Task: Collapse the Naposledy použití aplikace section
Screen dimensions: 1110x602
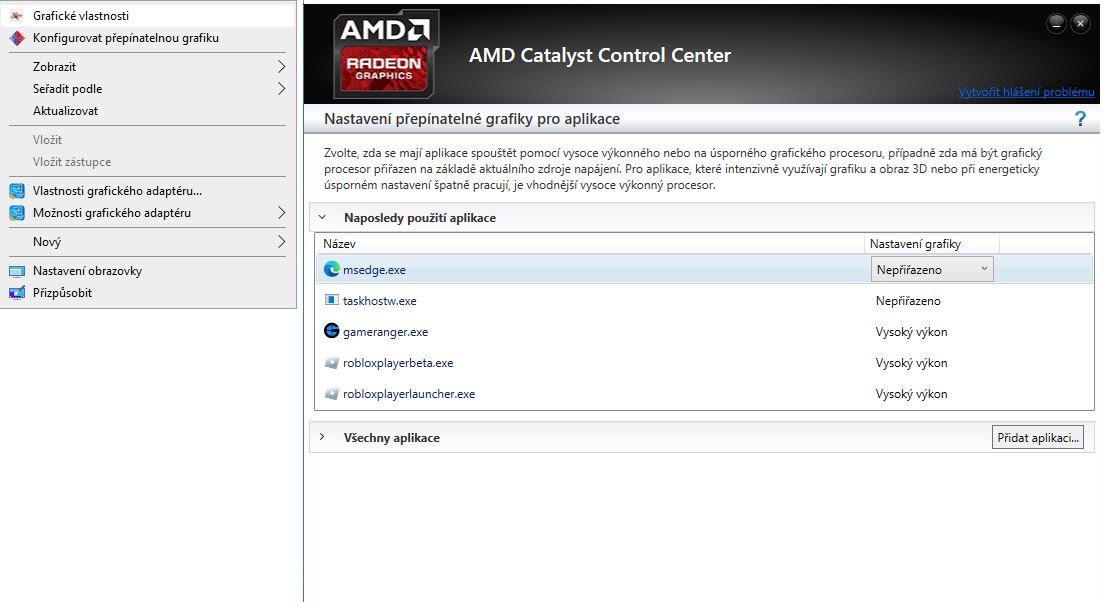Action: (x=322, y=217)
